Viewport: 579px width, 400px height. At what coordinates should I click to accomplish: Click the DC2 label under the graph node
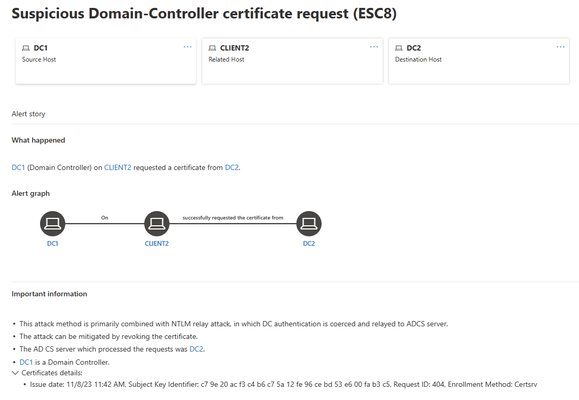tap(309, 243)
